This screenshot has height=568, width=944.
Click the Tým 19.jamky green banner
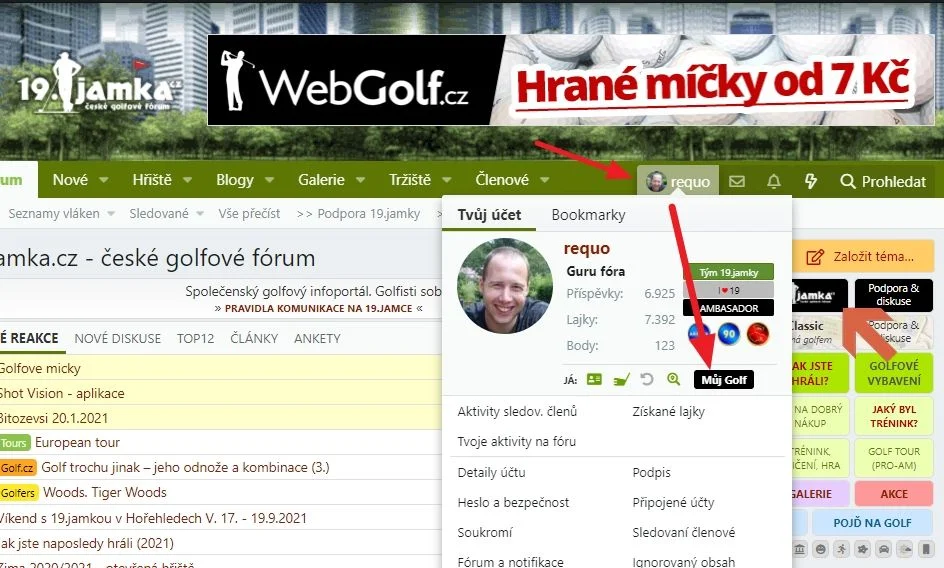click(728, 272)
